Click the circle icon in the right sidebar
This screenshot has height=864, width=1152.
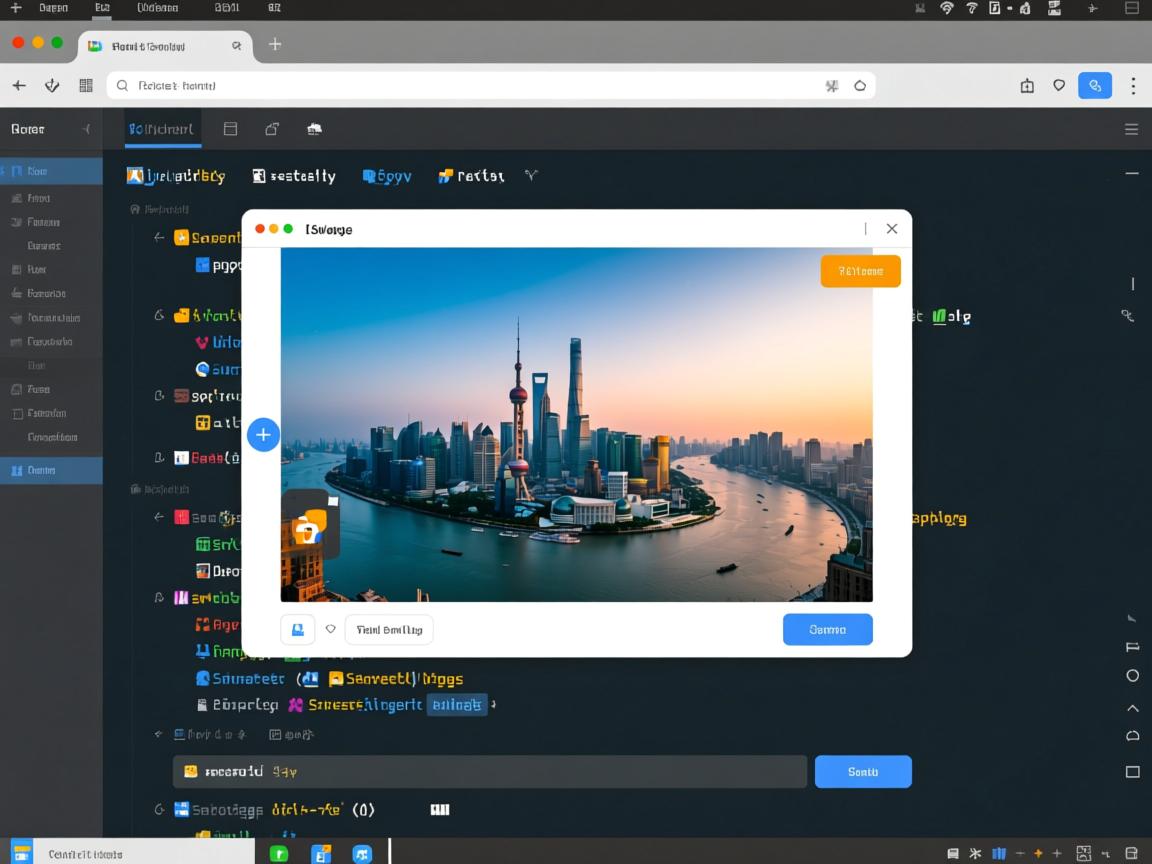(x=1132, y=676)
